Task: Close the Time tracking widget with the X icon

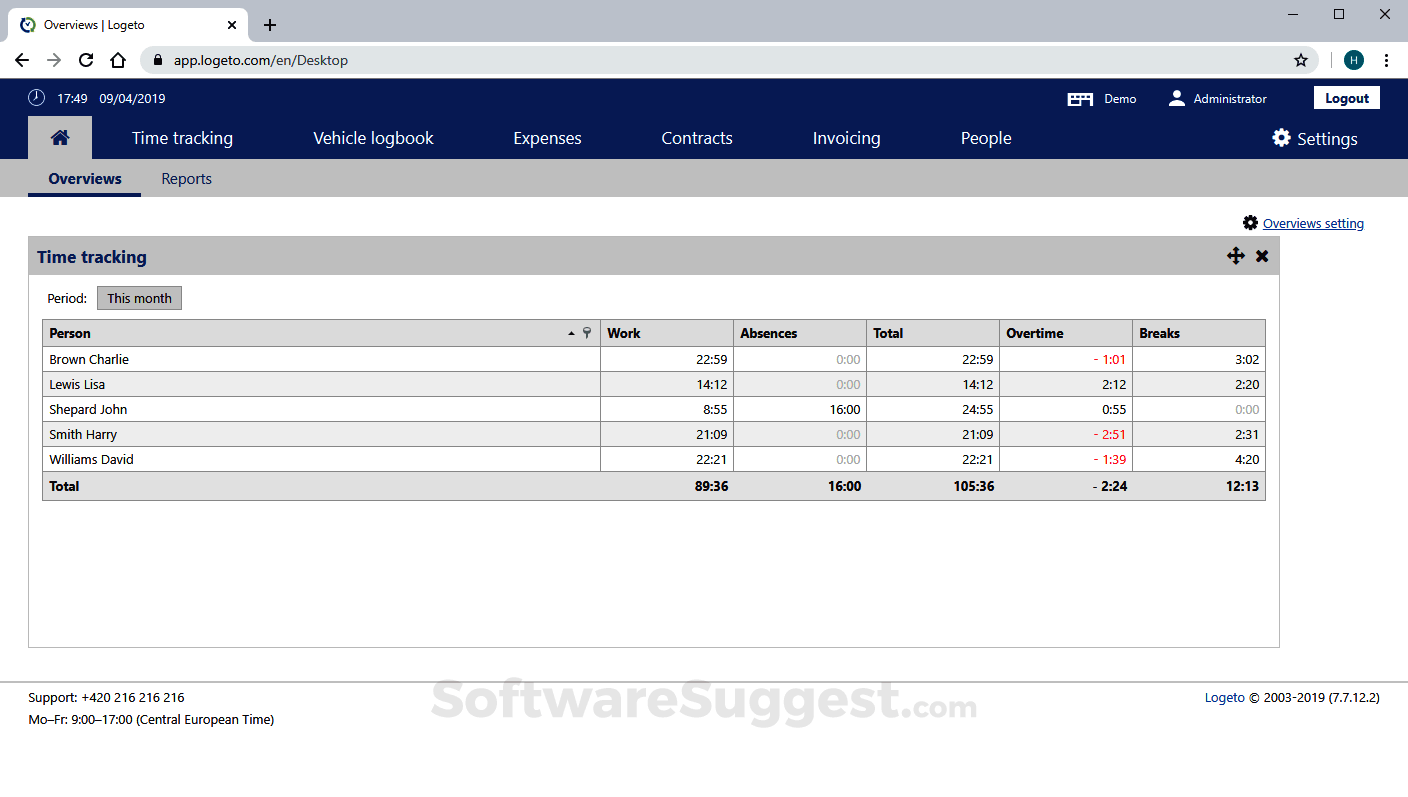Action: [1261, 256]
